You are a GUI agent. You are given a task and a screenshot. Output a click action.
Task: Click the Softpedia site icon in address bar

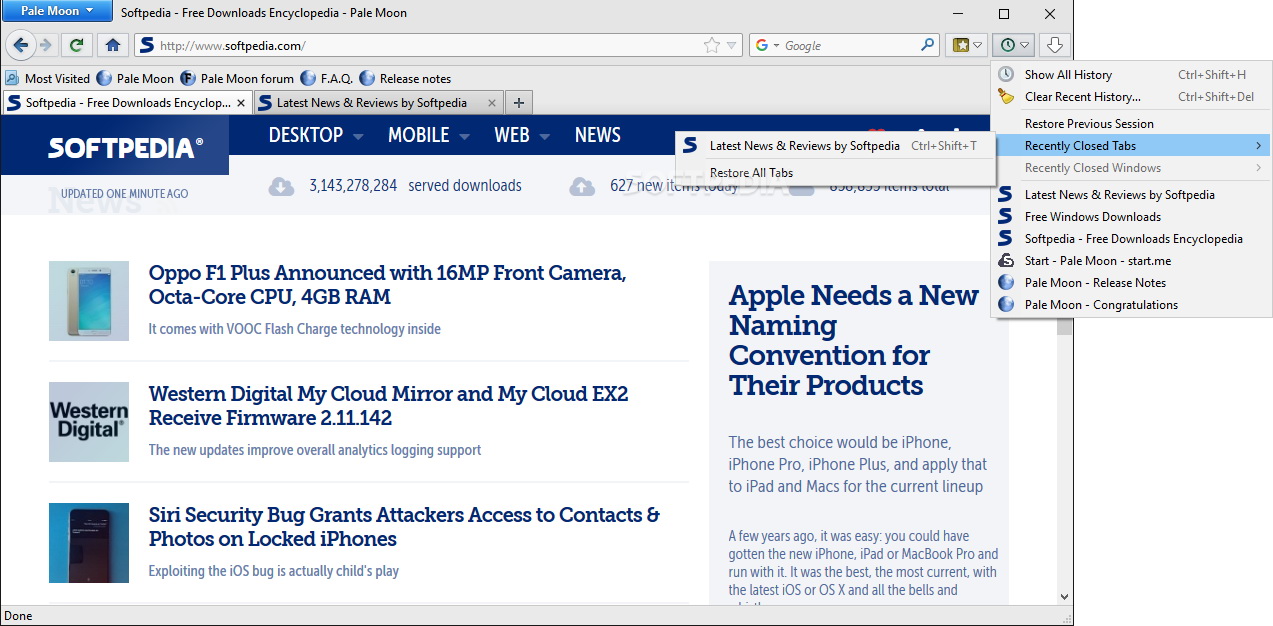147,45
